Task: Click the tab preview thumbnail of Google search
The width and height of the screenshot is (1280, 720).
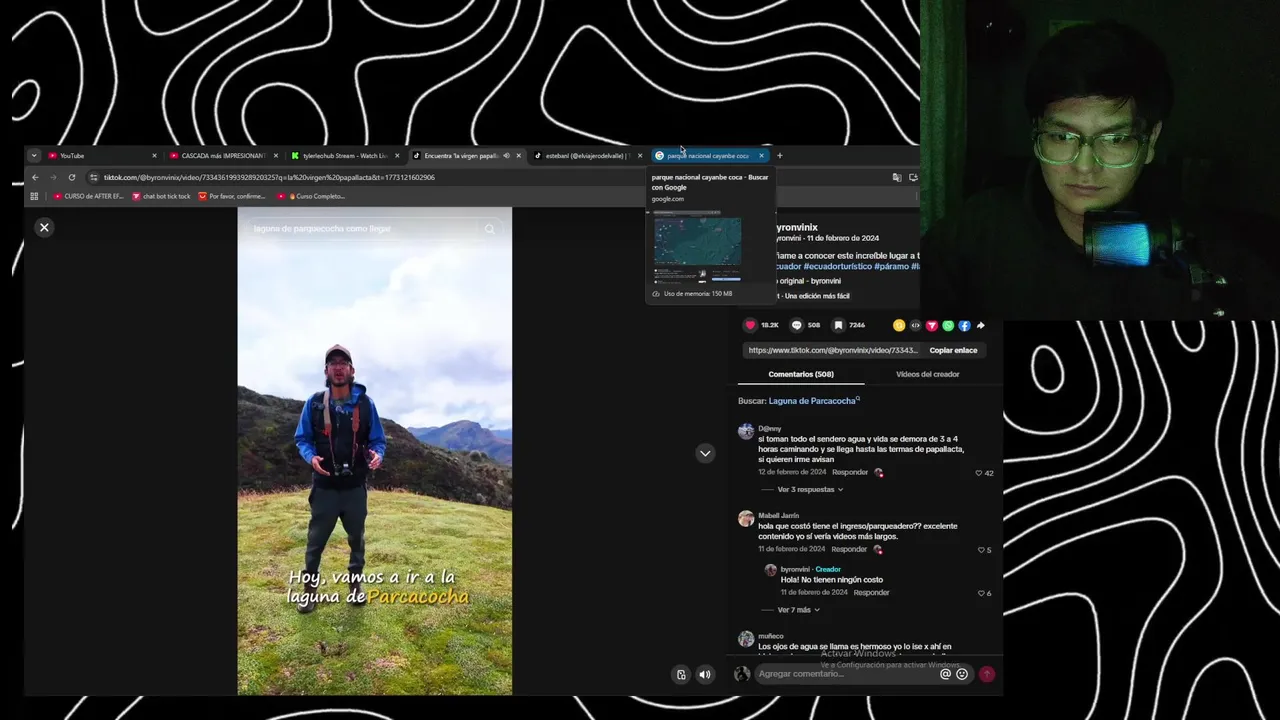Action: tap(698, 248)
